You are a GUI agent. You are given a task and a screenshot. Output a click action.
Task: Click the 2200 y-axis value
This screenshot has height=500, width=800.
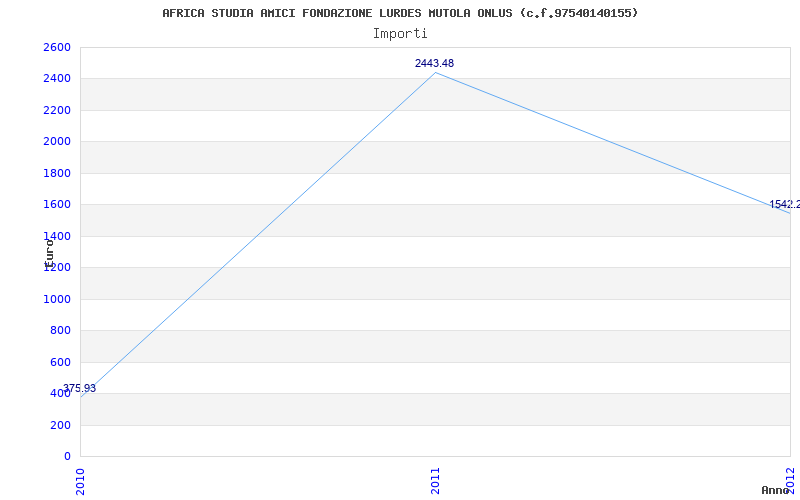(57, 110)
